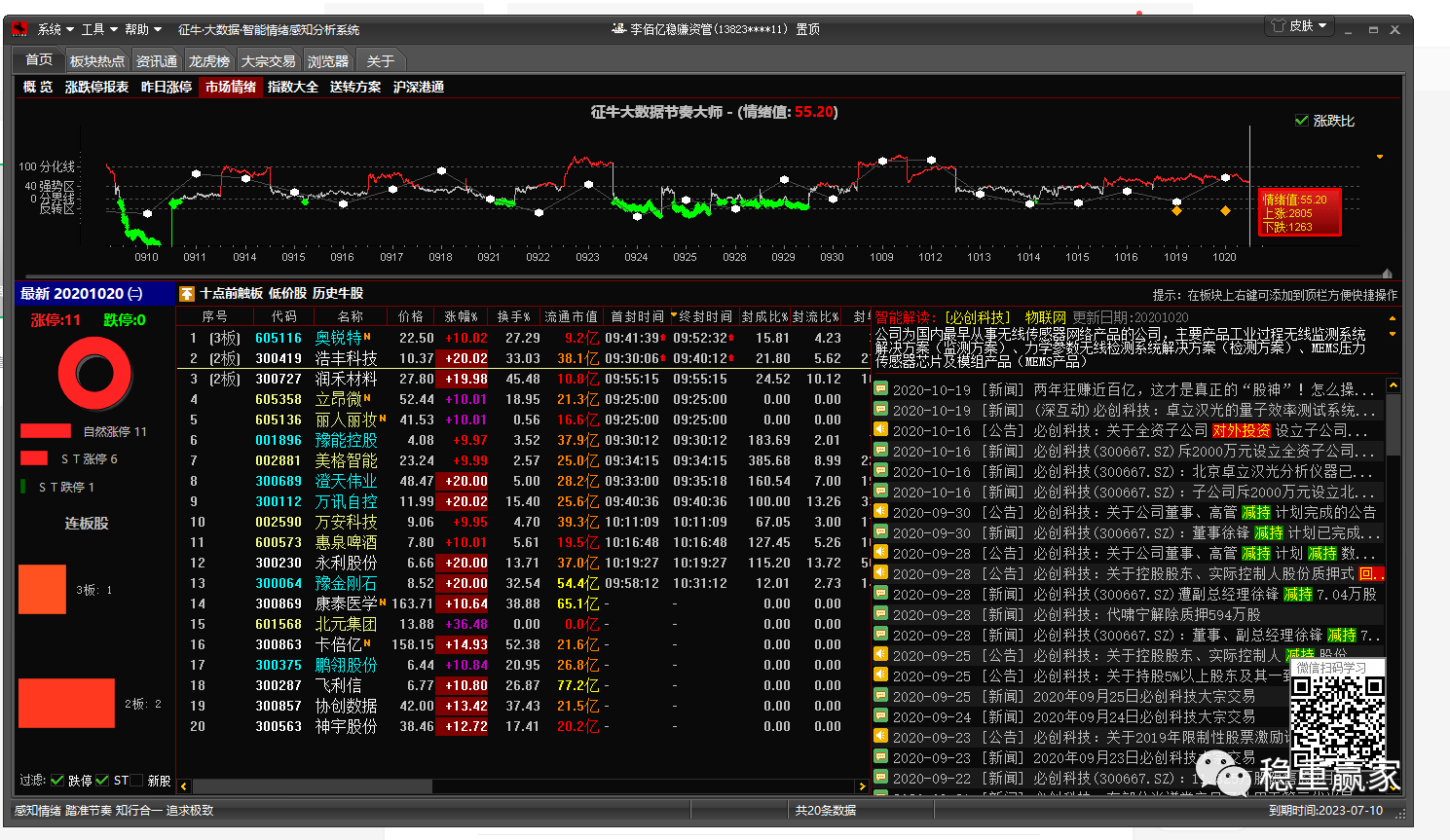Click the red bull app logo icon
The height and width of the screenshot is (840, 1450).
tap(19, 29)
